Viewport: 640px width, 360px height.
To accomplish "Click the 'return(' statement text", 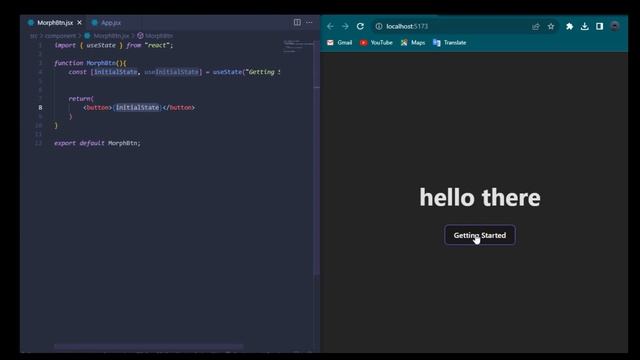I will coord(81,99).
